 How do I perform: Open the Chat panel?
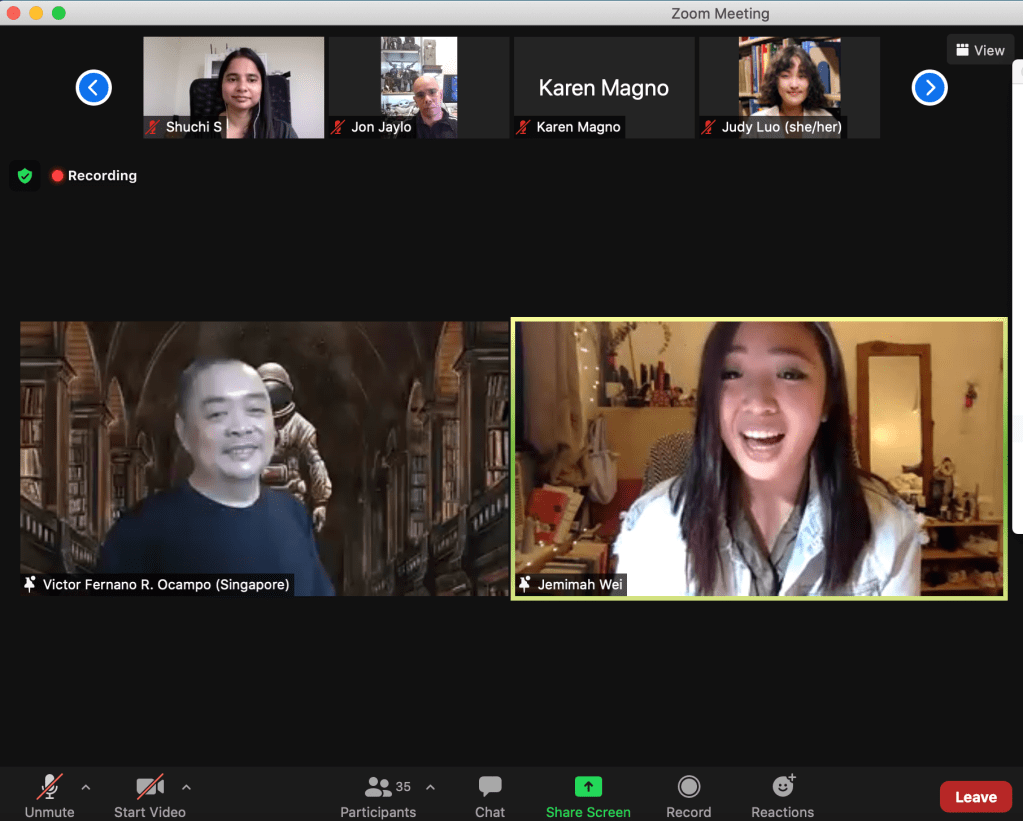pos(490,788)
